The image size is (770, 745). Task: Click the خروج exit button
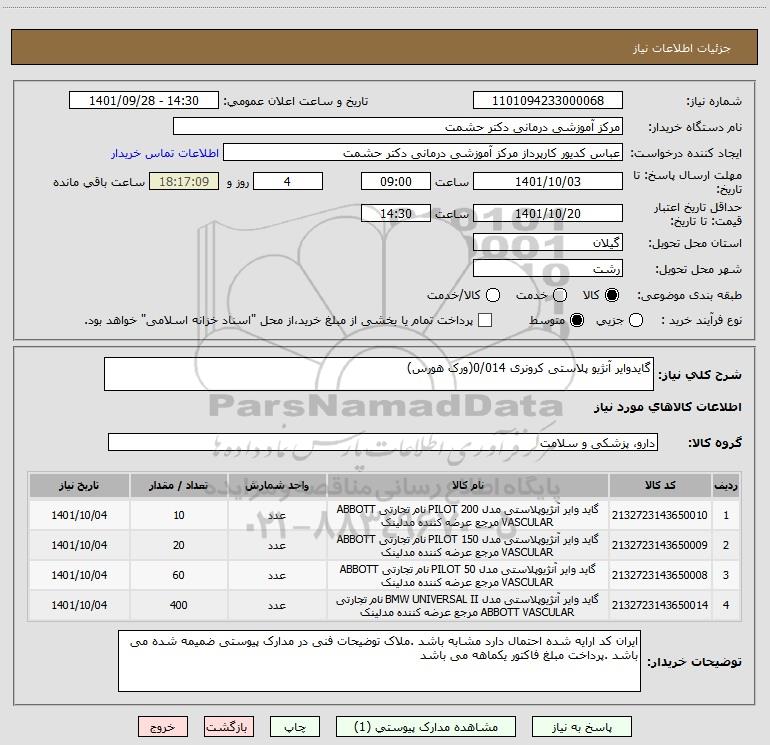(x=163, y=727)
